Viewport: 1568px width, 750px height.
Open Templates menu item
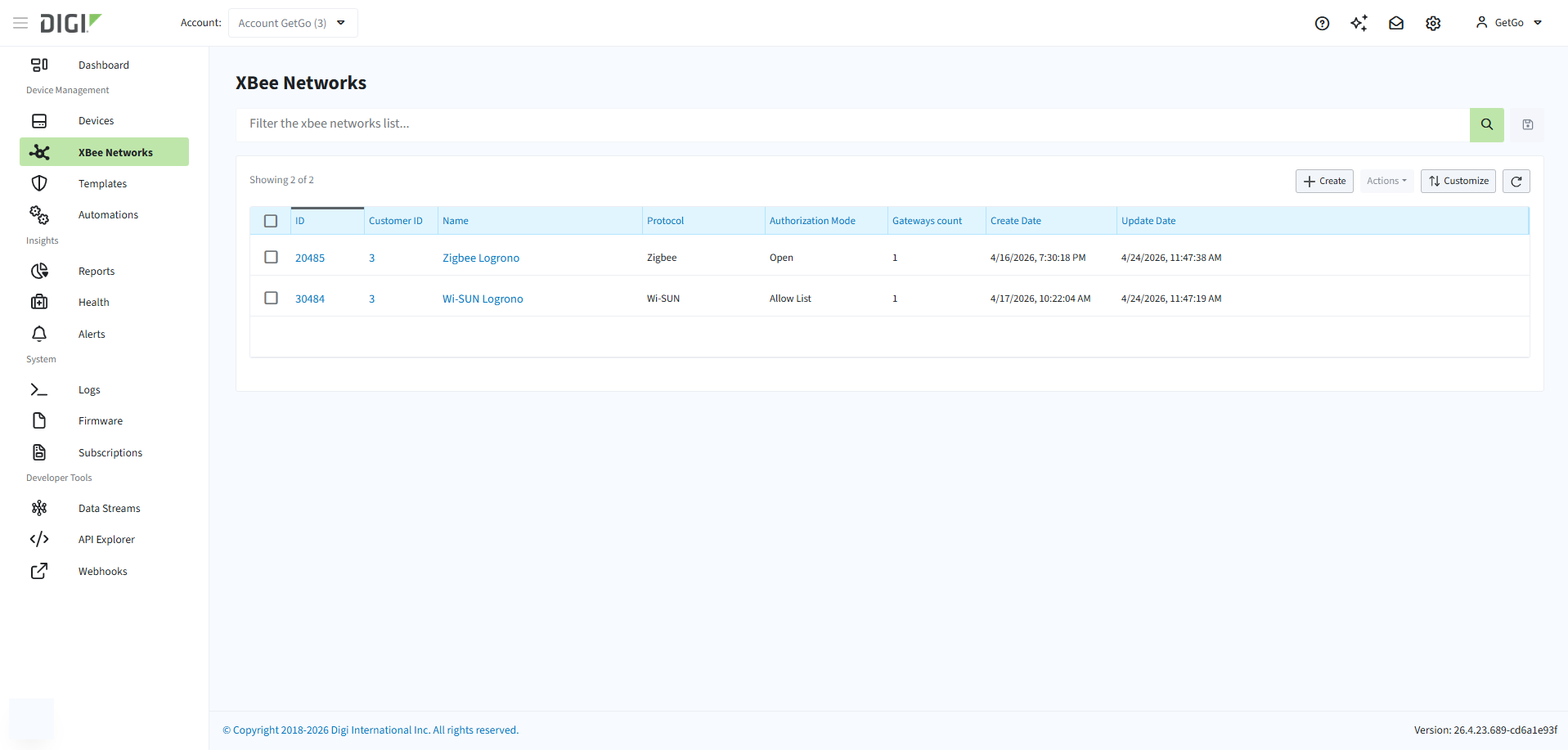(104, 183)
